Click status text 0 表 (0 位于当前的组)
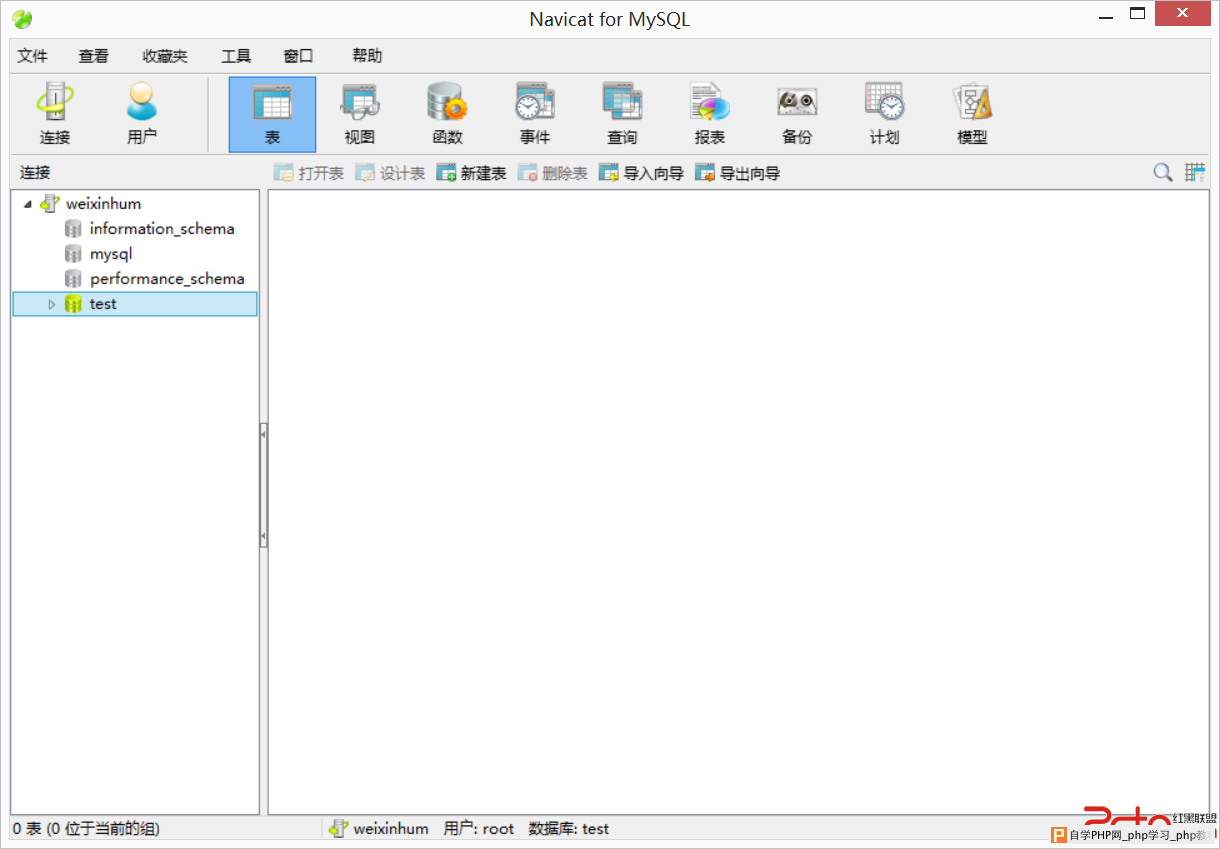The width and height of the screenshot is (1220, 849). [x=86, y=828]
